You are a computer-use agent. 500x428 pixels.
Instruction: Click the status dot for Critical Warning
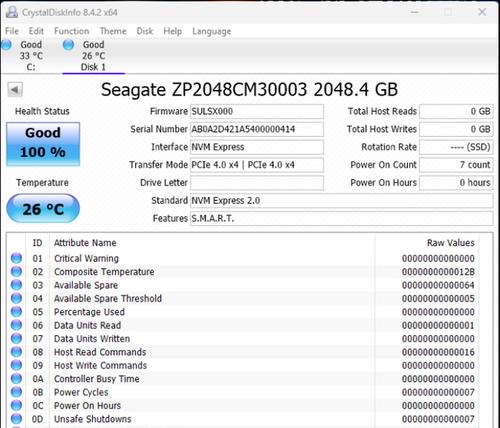point(16,258)
